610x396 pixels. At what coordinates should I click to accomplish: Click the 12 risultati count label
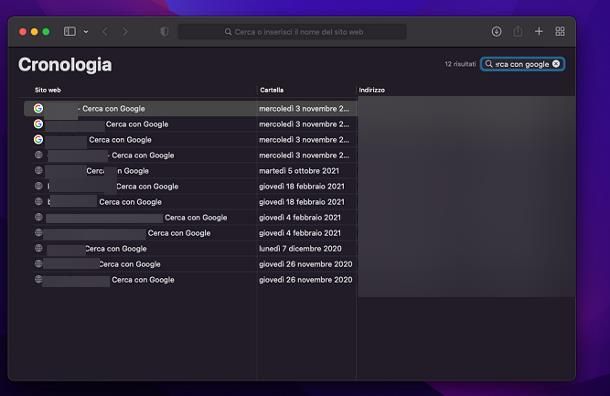460,64
